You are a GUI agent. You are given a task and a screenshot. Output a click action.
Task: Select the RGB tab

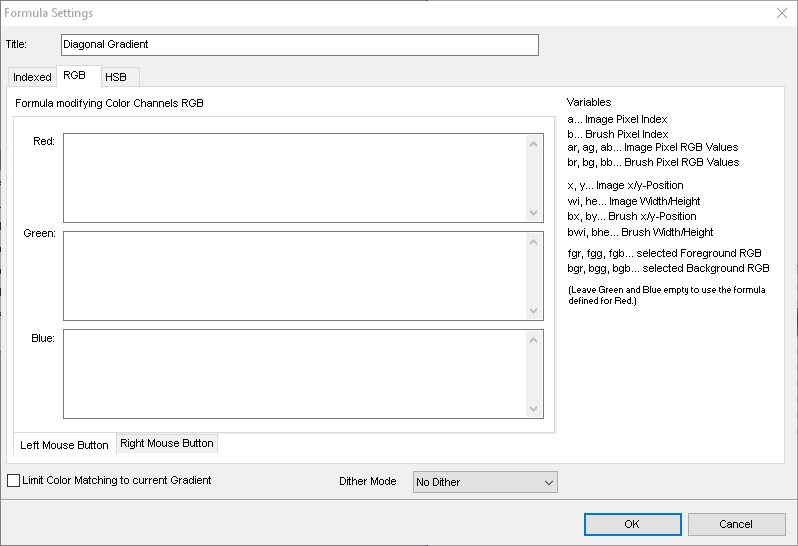point(75,75)
